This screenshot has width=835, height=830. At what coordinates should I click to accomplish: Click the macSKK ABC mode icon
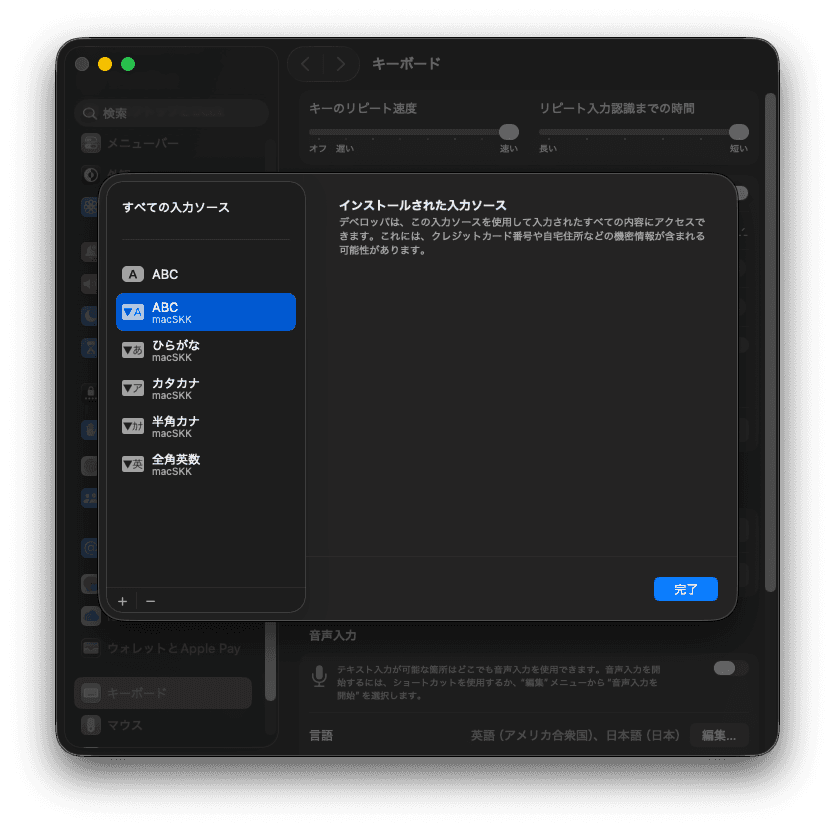133,312
